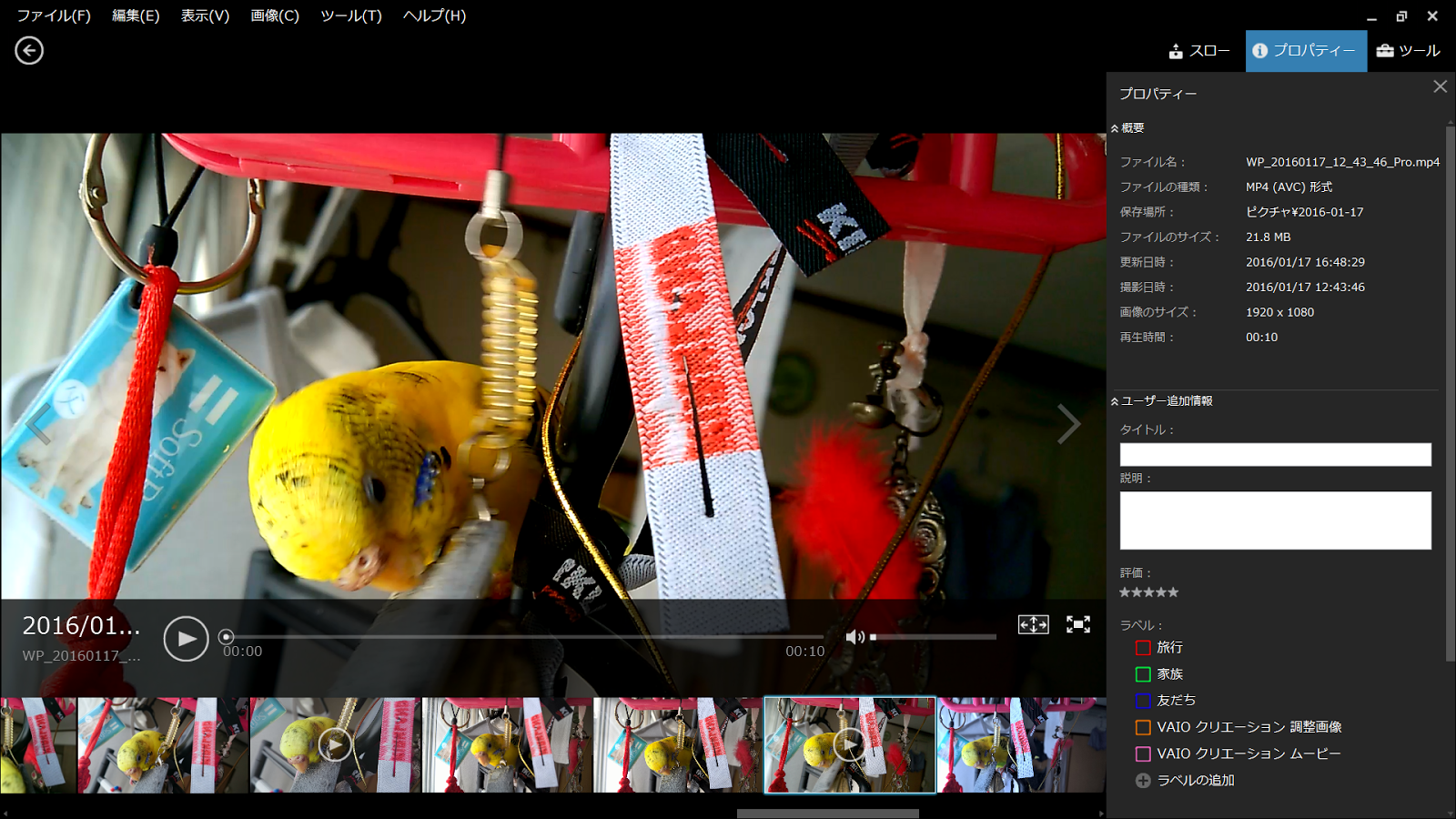Go to the next image arrow
Screen dimensions: 1456x819
click(1069, 424)
